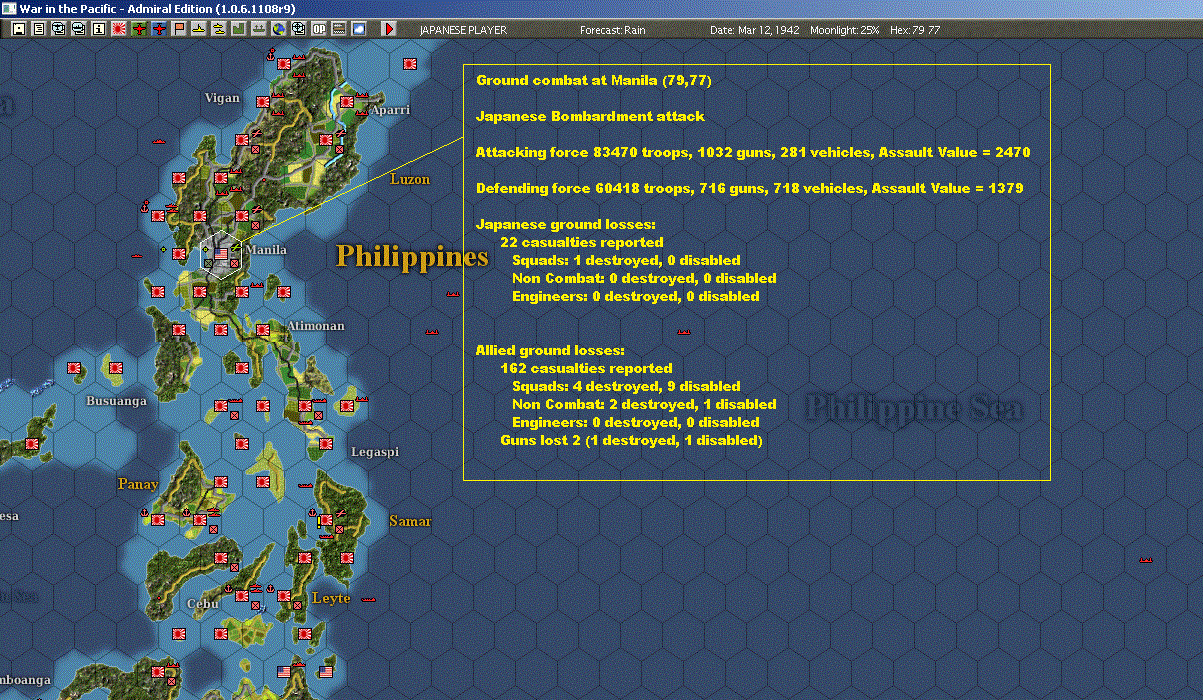Click '162 casualties reported' line
Viewport: 1203px width, 700px height.
(586, 368)
